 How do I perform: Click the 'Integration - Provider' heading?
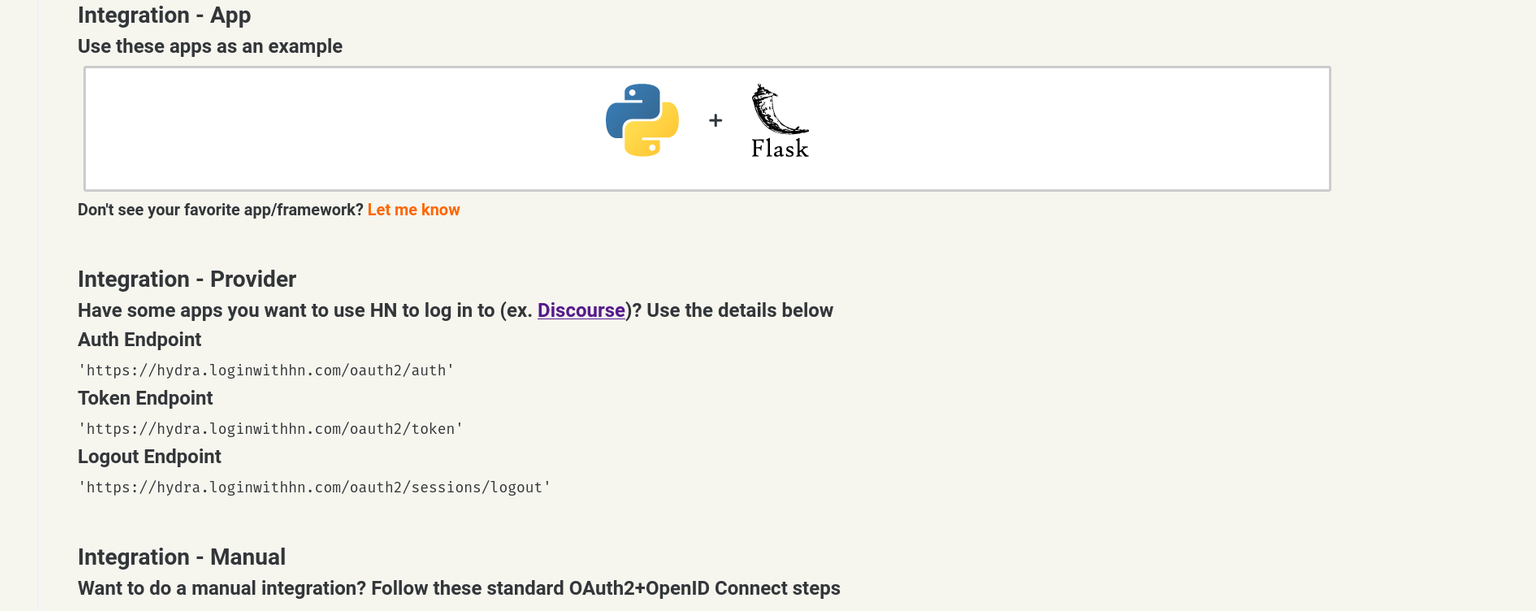pyautogui.click(x=187, y=279)
